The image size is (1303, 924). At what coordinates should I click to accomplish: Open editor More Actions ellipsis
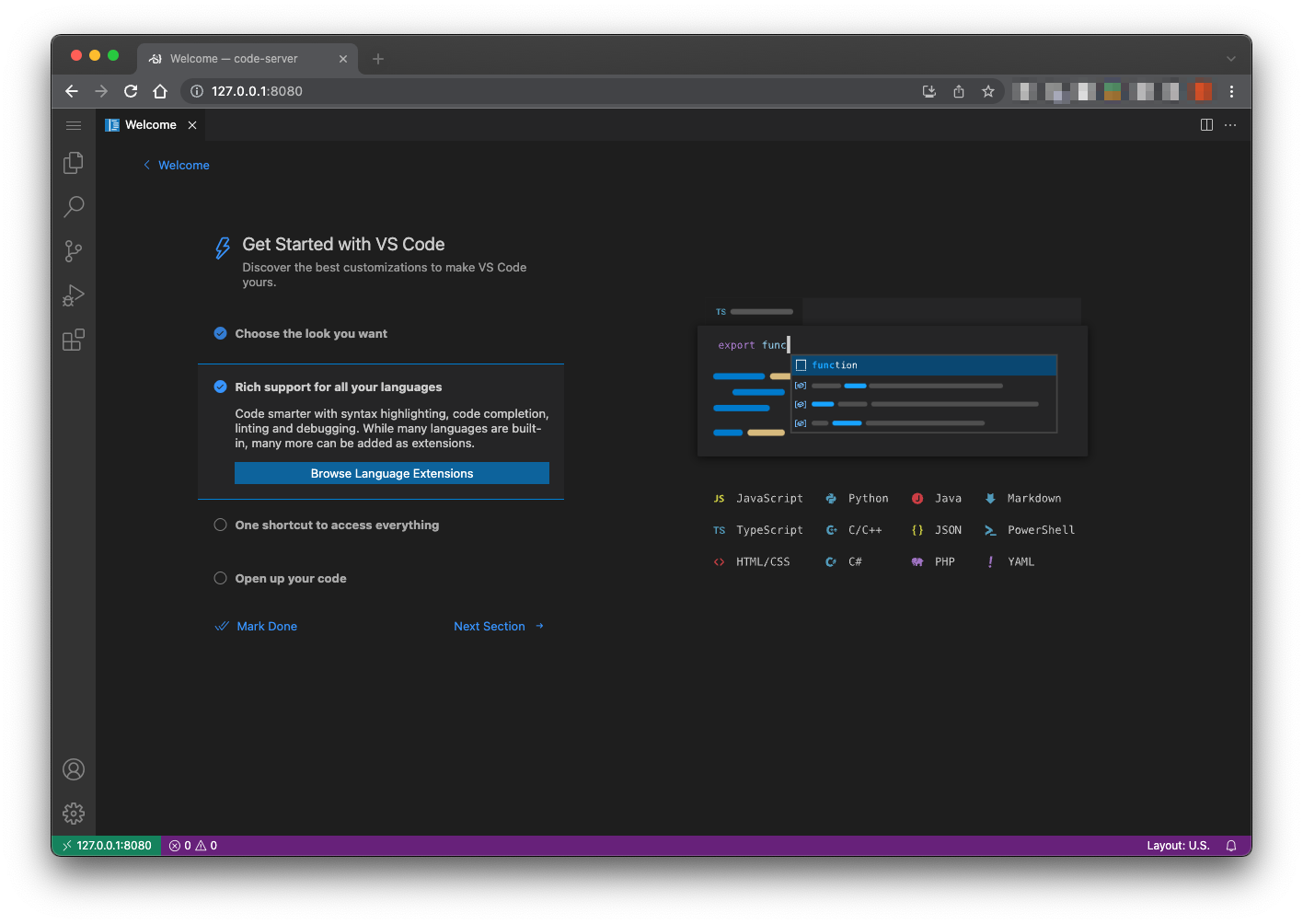[1230, 125]
